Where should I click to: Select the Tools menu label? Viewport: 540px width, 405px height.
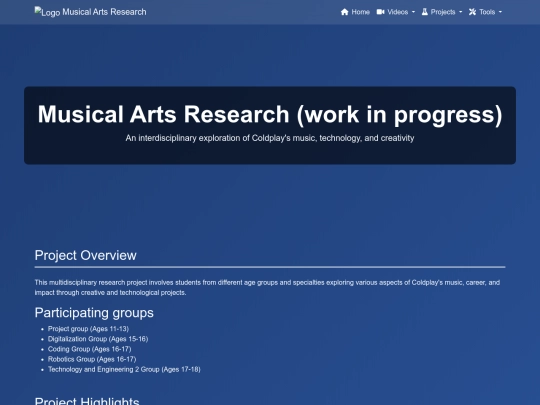point(487,12)
